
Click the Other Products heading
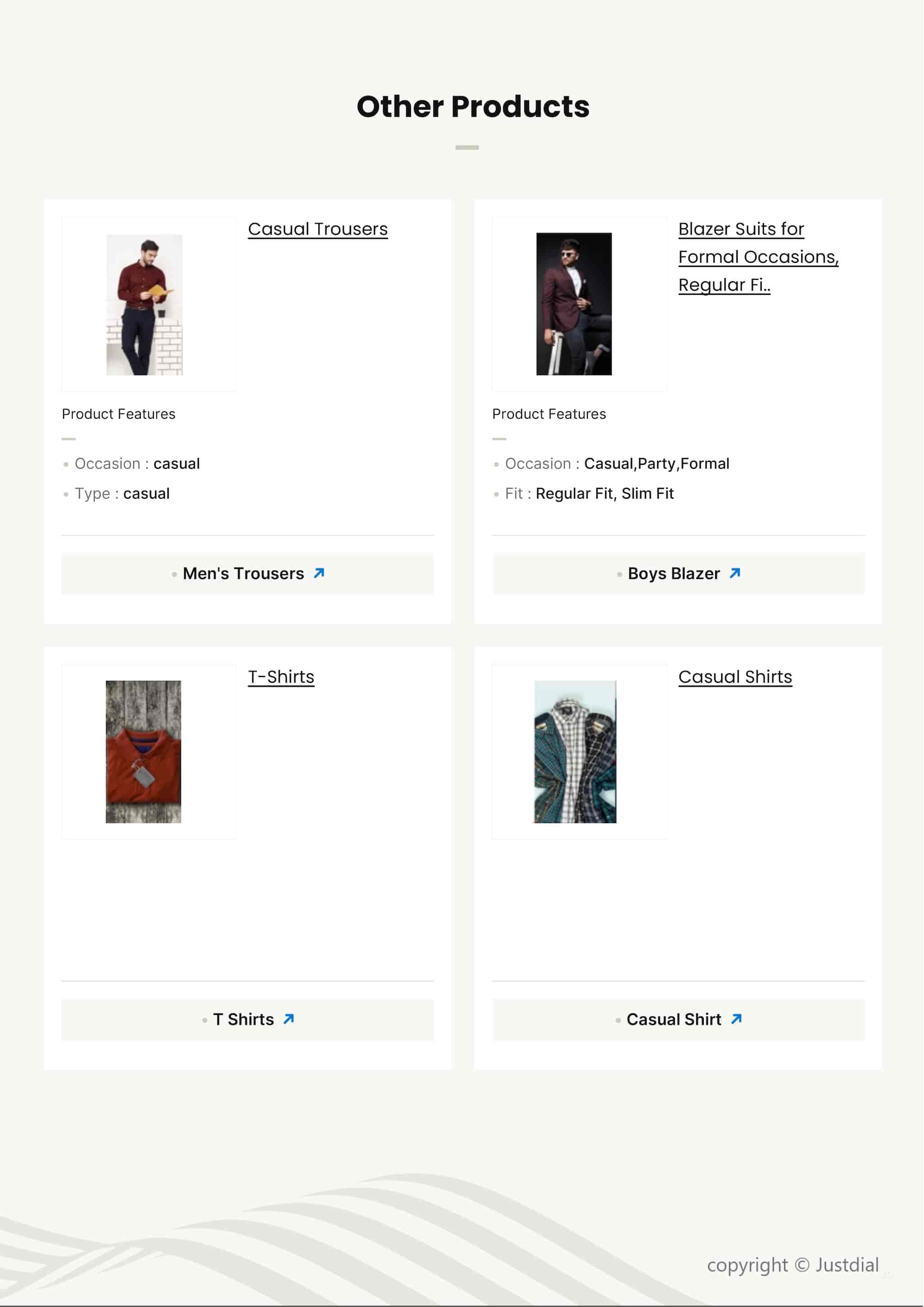473,107
